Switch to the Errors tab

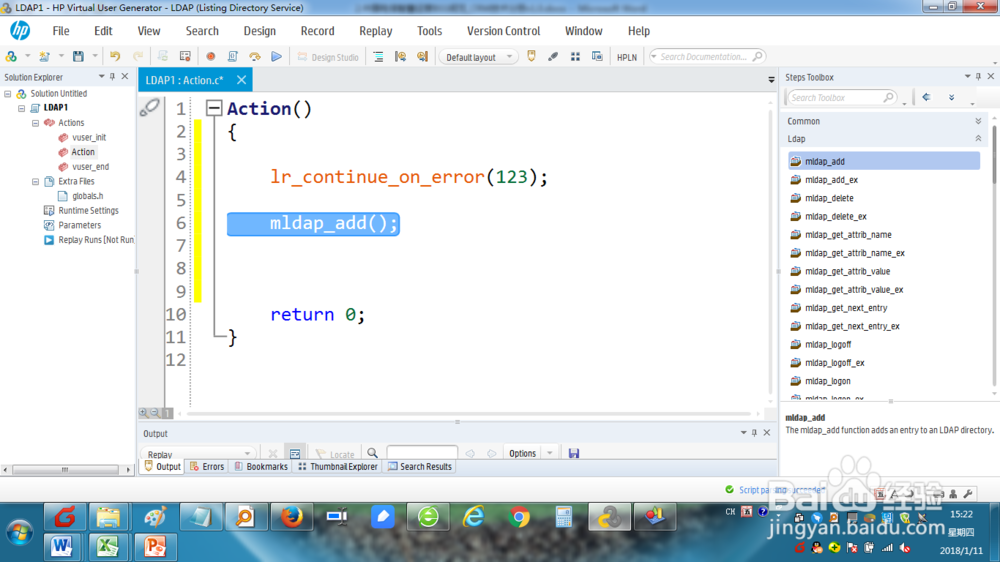(207, 467)
